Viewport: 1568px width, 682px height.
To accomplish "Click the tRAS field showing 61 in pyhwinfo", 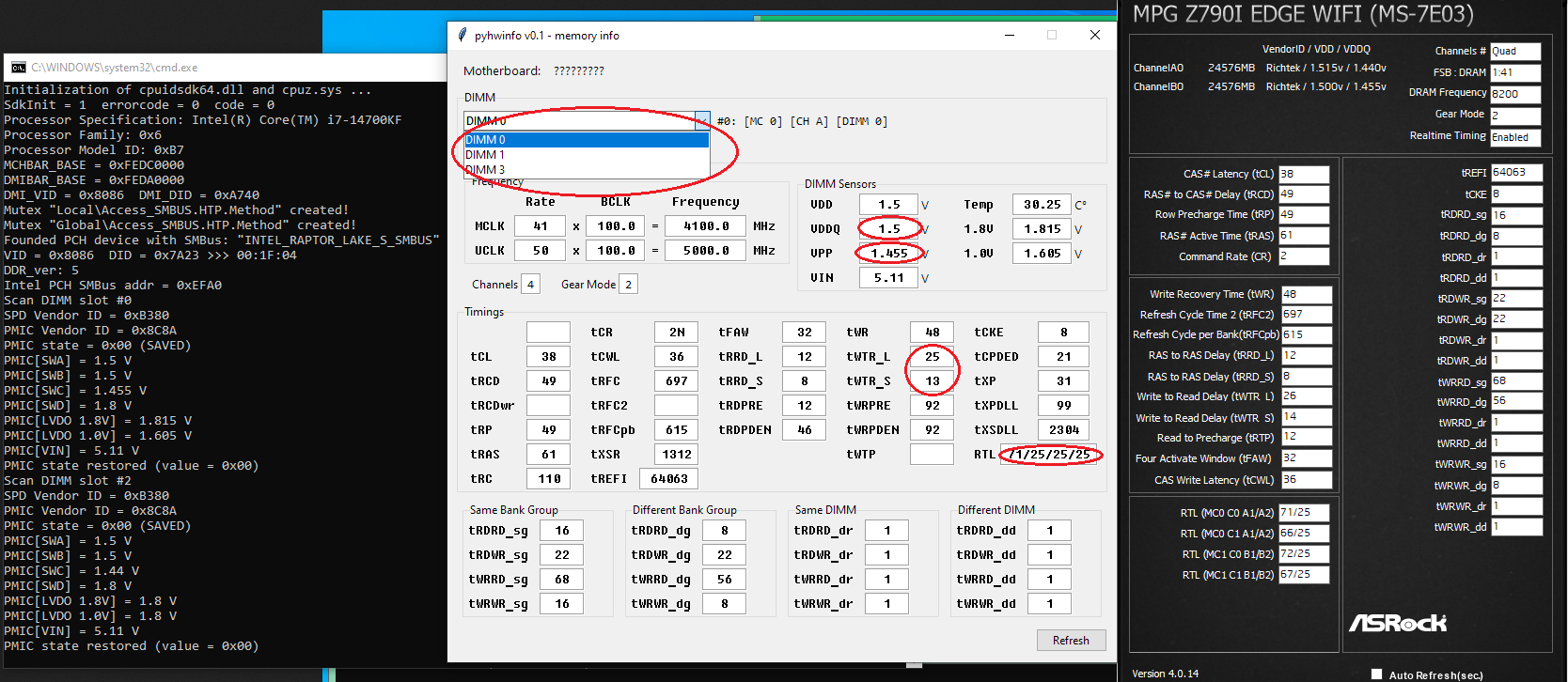I will coord(549,455).
